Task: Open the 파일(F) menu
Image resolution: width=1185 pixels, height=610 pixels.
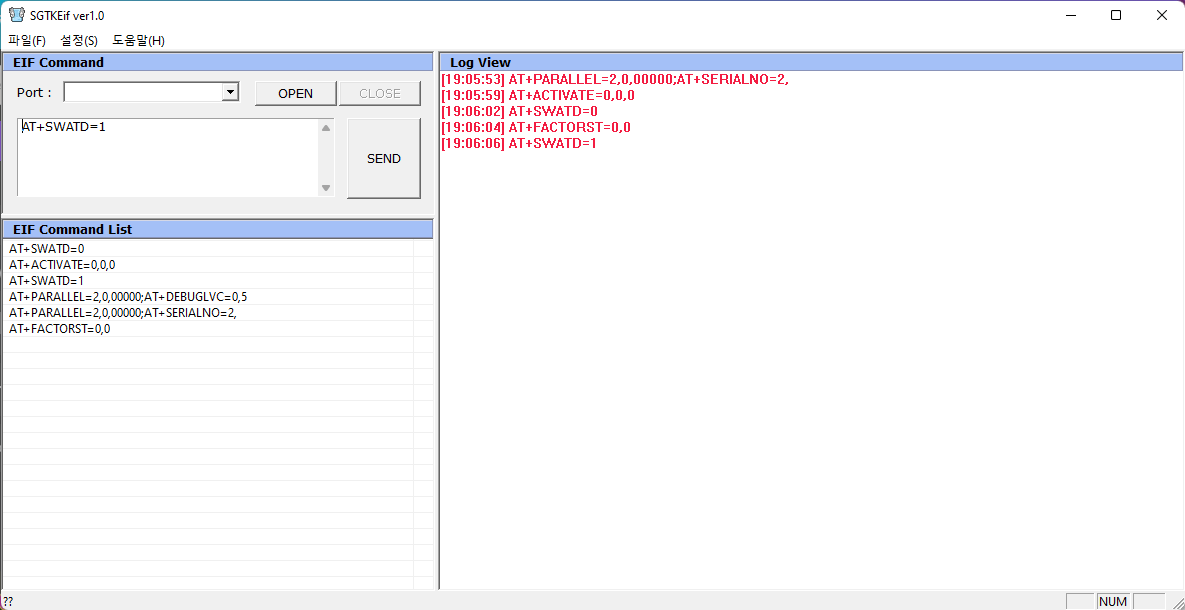Action: 26,40
